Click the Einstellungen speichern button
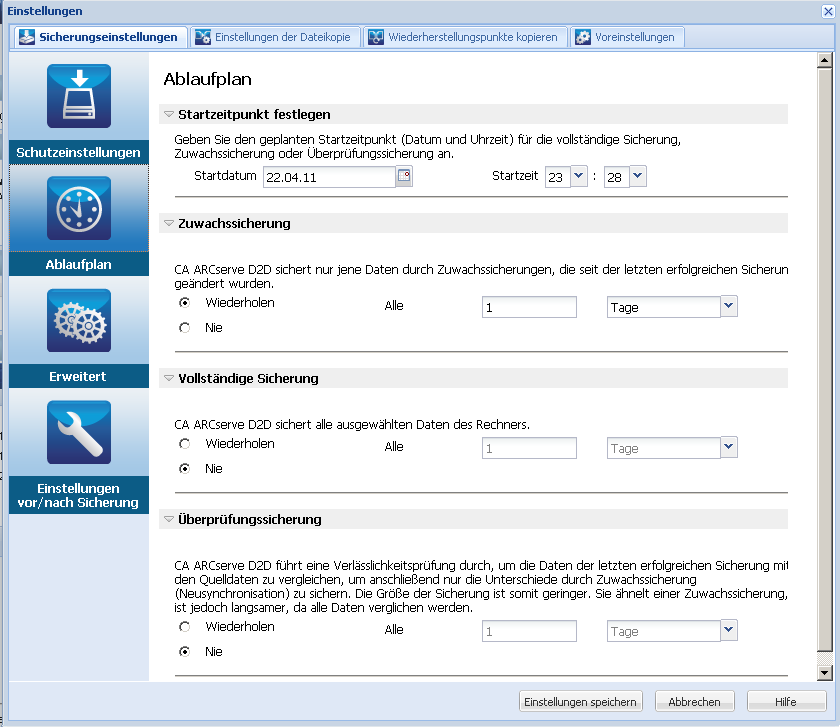The width and height of the screenshot is (840, 727). (581, 702)
